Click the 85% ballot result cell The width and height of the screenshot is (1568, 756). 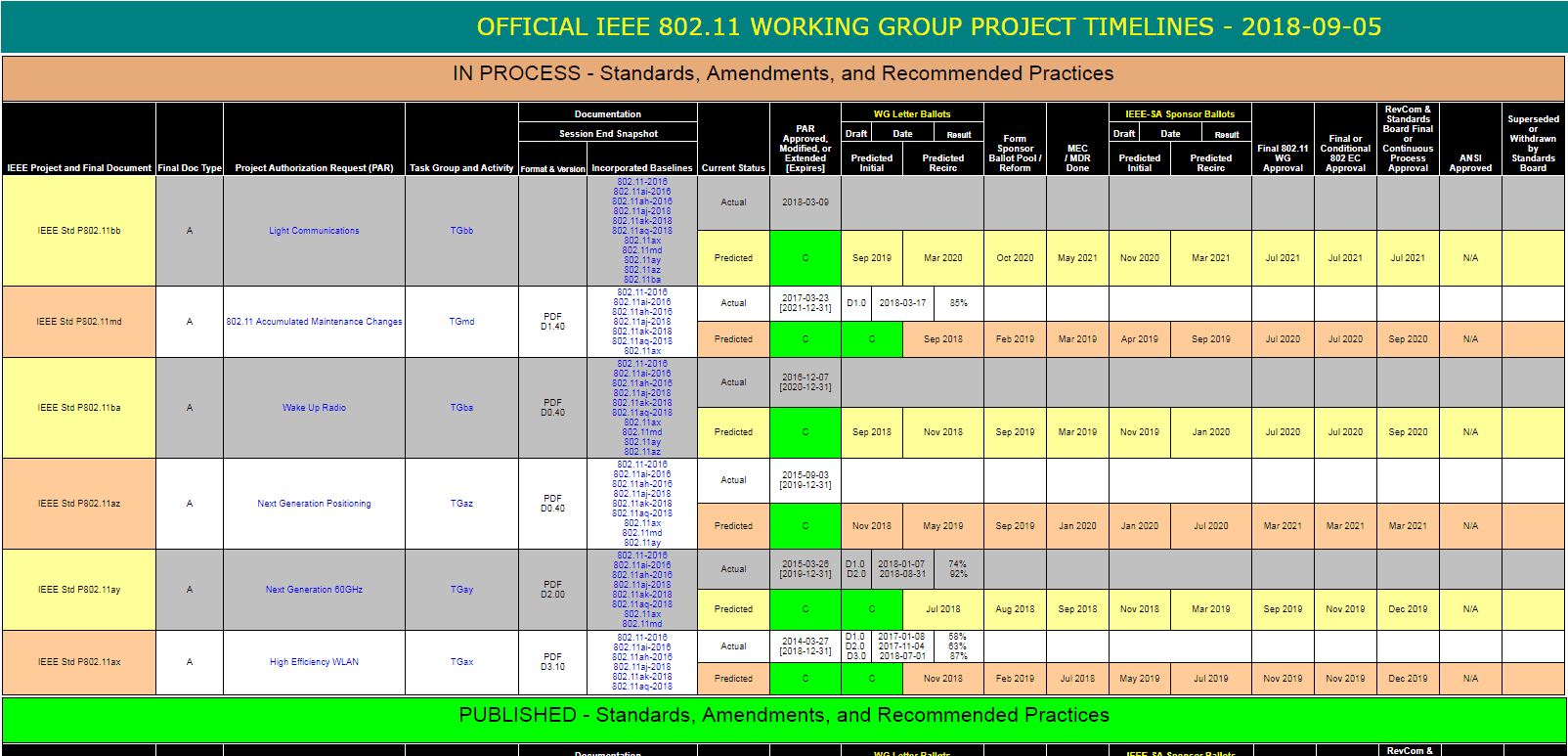(x=959, y=303)
